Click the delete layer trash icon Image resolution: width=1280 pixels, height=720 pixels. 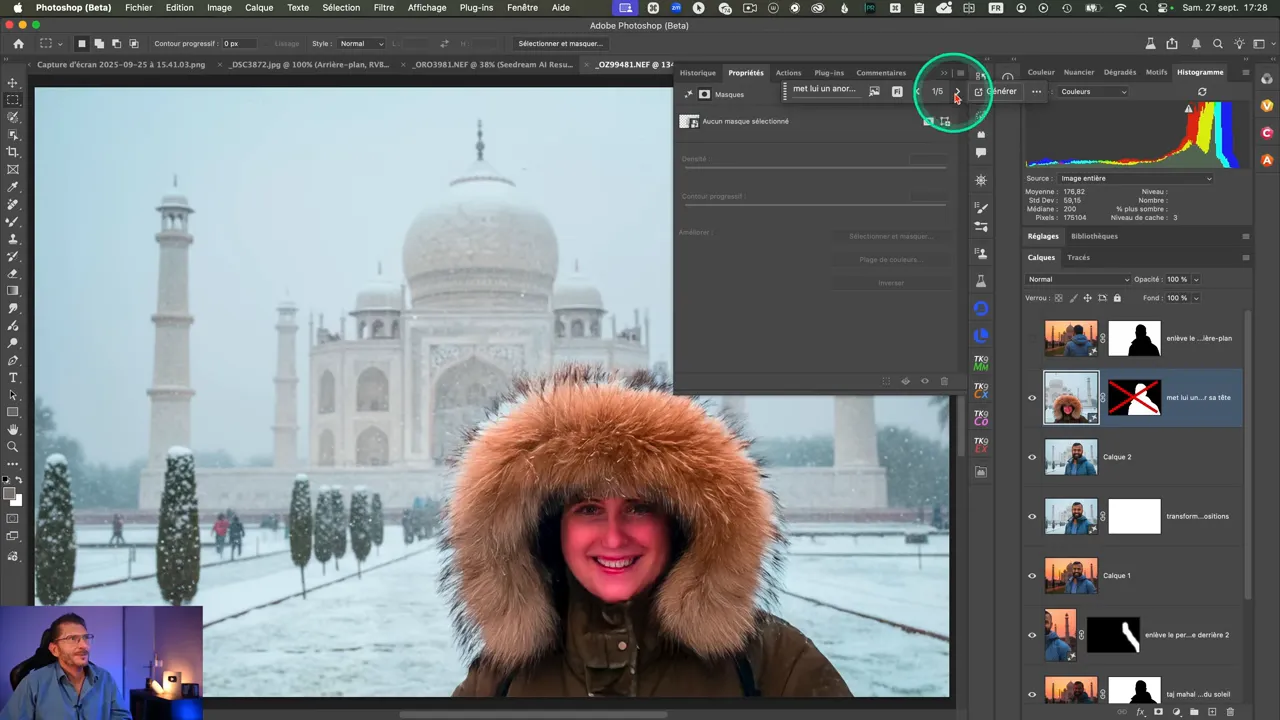[x=1230, y=712]
